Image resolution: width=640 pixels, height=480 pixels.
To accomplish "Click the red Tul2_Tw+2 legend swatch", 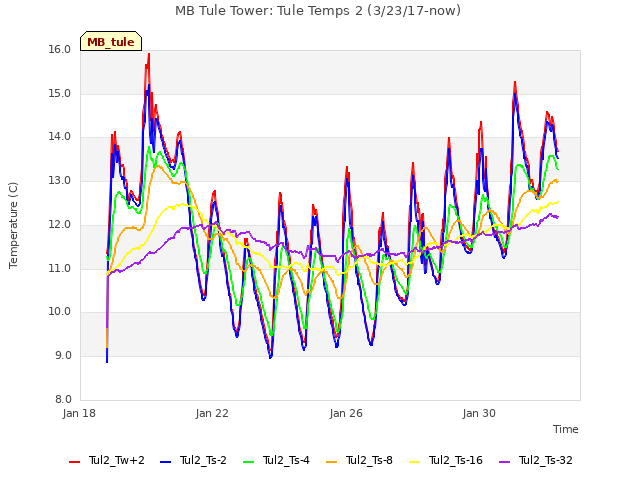I will pos(74,462).
